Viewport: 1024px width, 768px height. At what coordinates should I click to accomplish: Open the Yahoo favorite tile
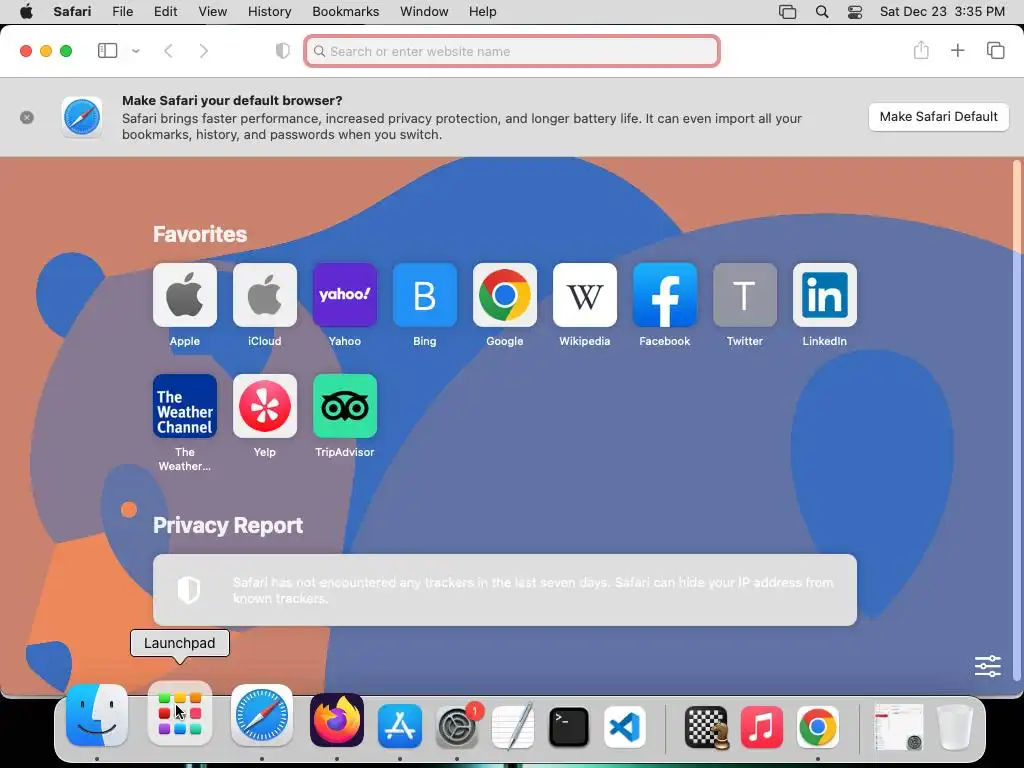point(345,295)
